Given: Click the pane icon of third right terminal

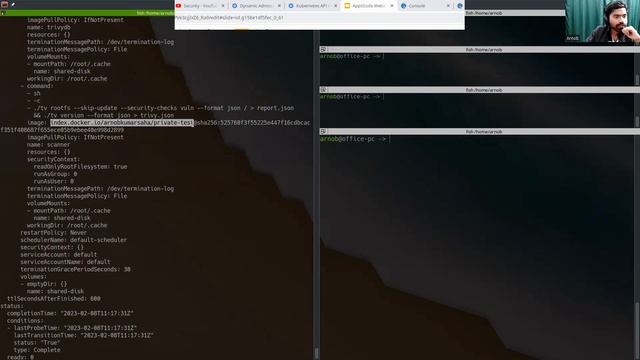Looking at the screenshot, I should tap(323, 131).
